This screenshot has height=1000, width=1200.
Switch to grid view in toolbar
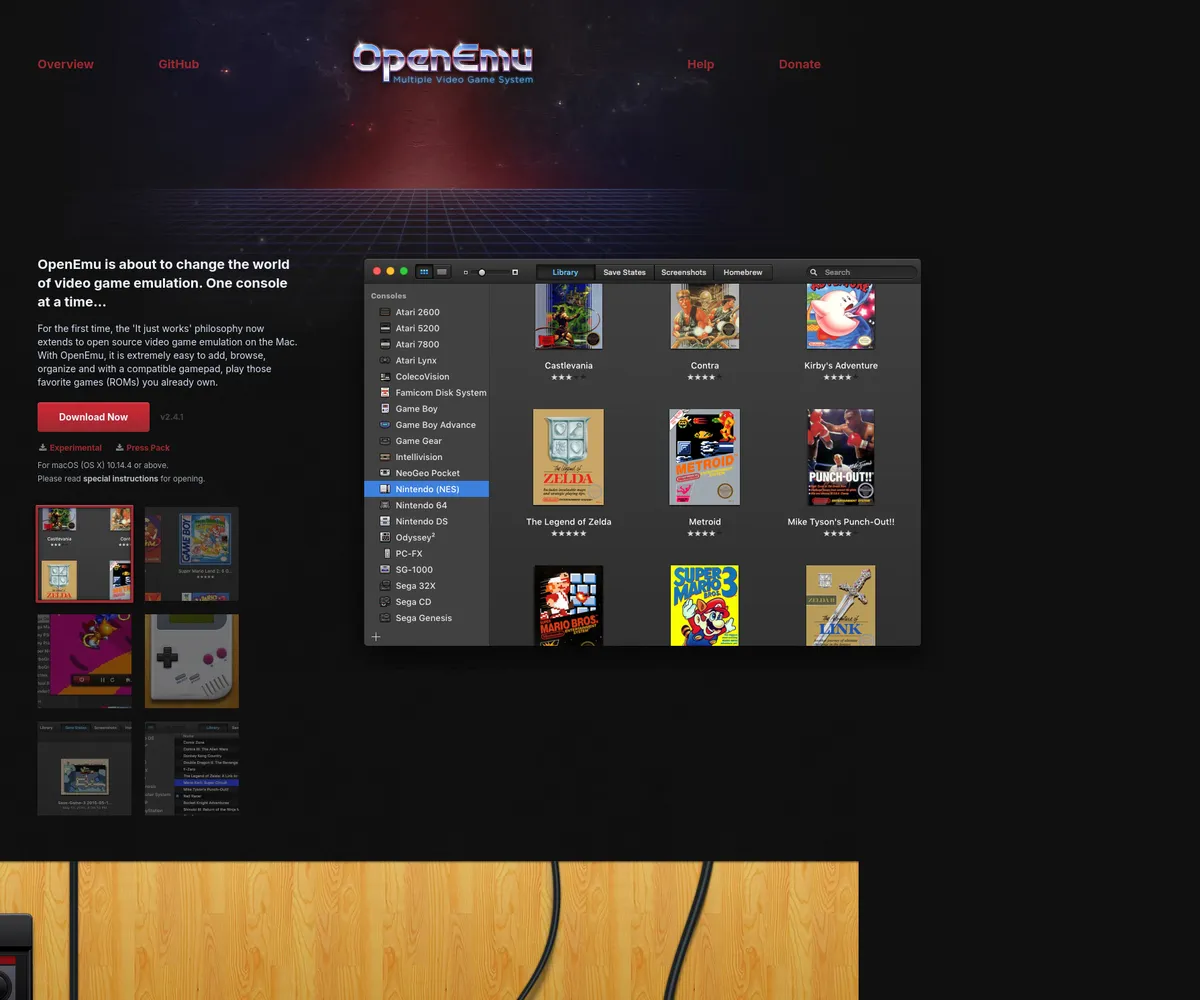424,272
